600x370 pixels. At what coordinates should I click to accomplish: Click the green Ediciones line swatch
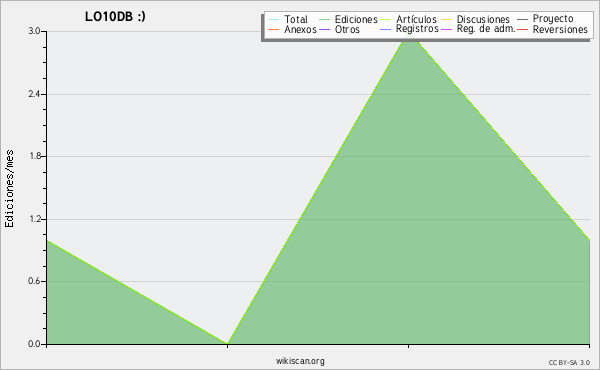[324, 20]
